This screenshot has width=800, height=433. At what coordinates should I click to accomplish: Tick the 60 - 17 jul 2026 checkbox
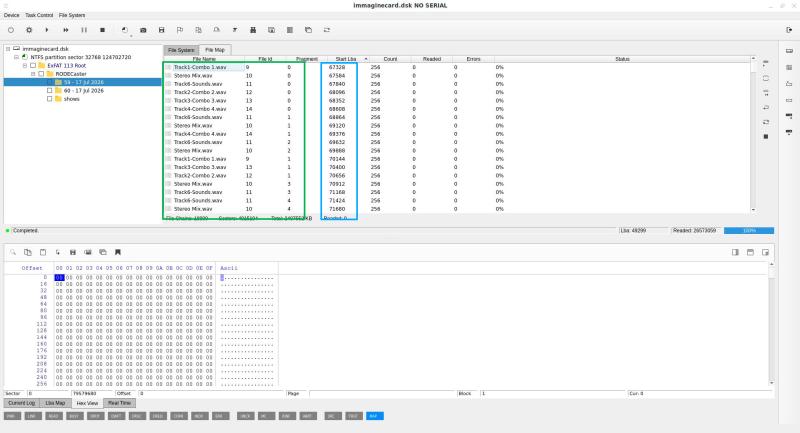(49, 91)
